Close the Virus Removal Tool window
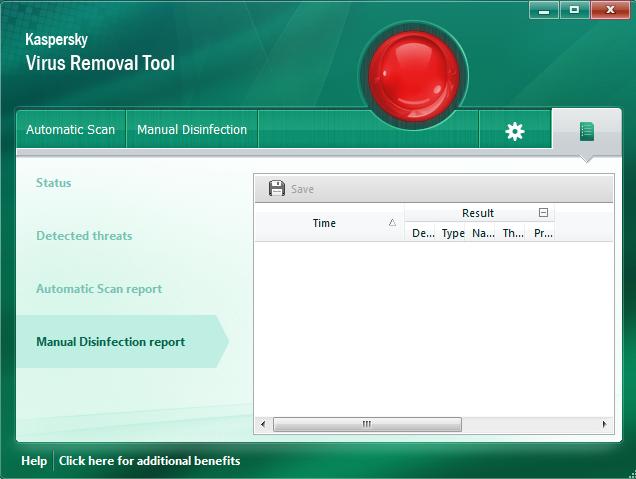Screen dimensions: 636x479 610,10
